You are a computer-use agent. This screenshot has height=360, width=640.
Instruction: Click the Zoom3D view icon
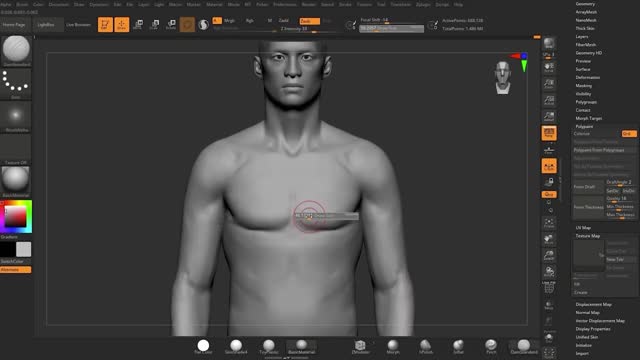[549, 256]
